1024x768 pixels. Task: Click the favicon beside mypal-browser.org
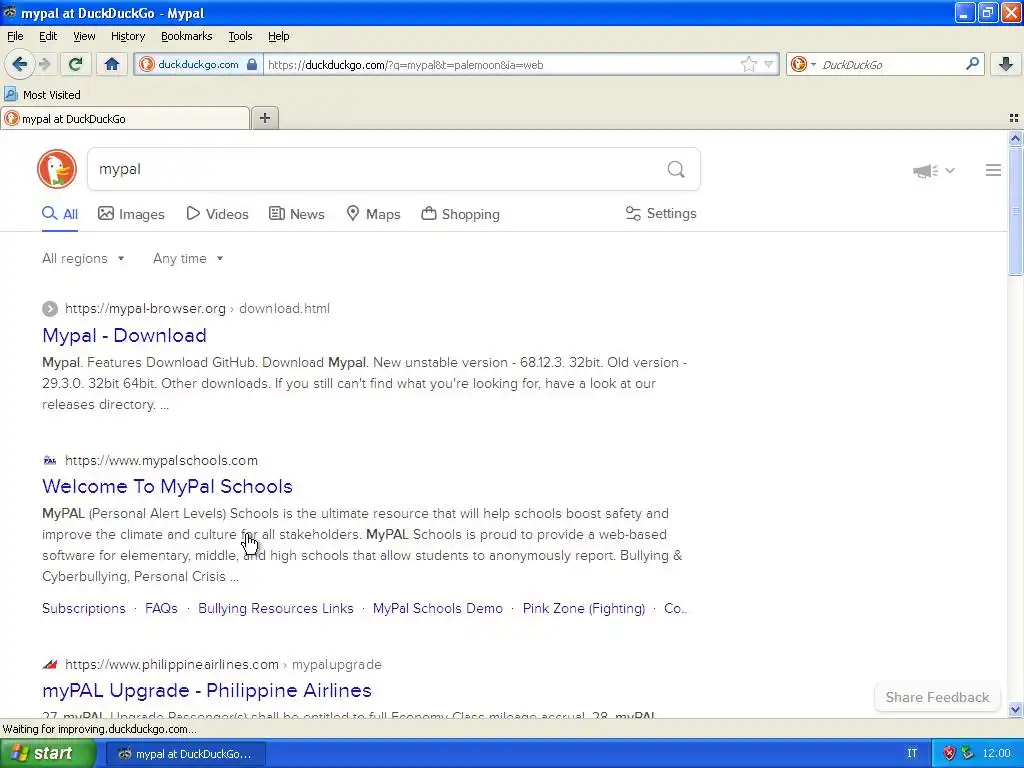click(50, 308)
